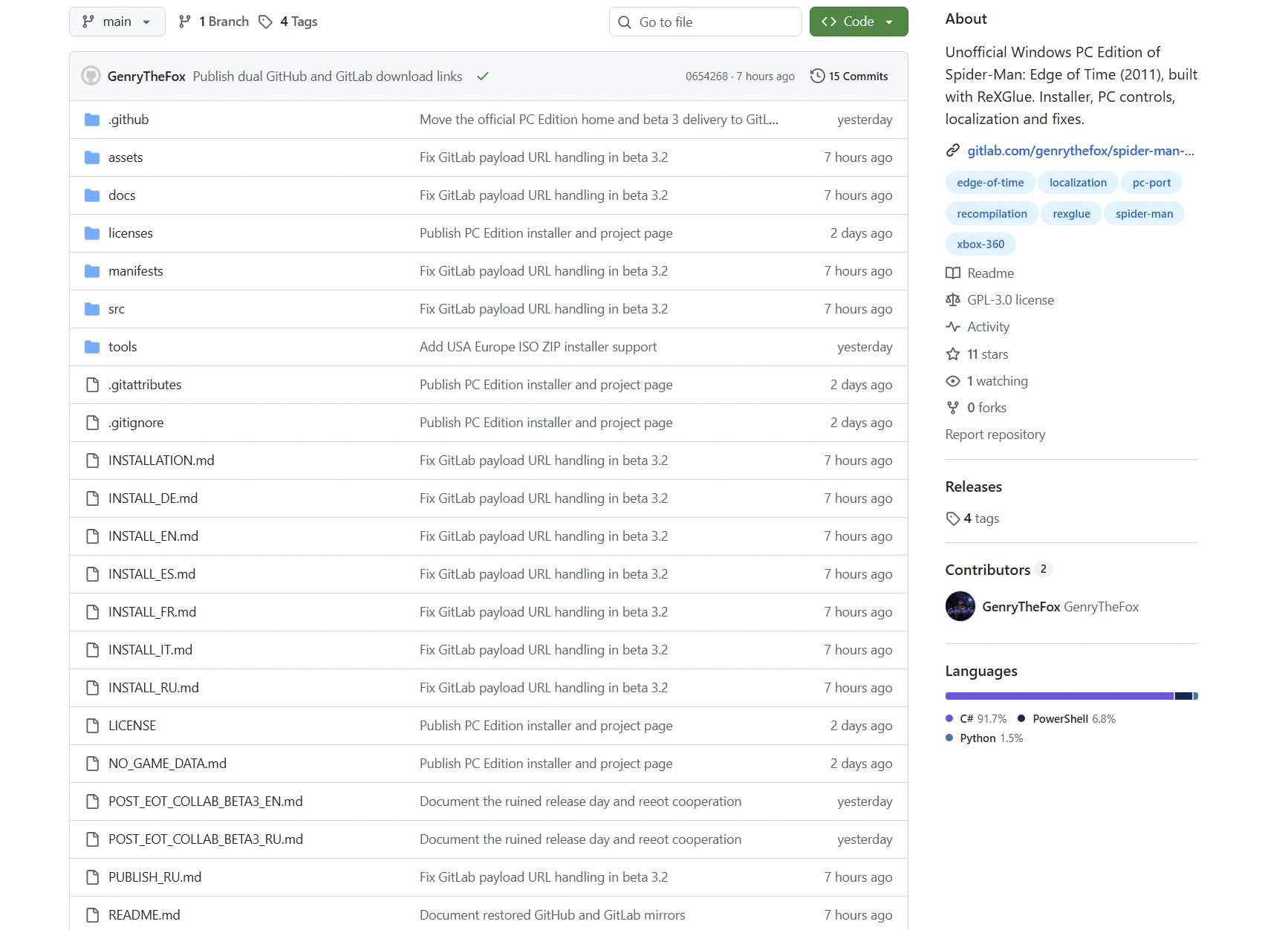Open the 1 Branch link

[x=214, y=22]
